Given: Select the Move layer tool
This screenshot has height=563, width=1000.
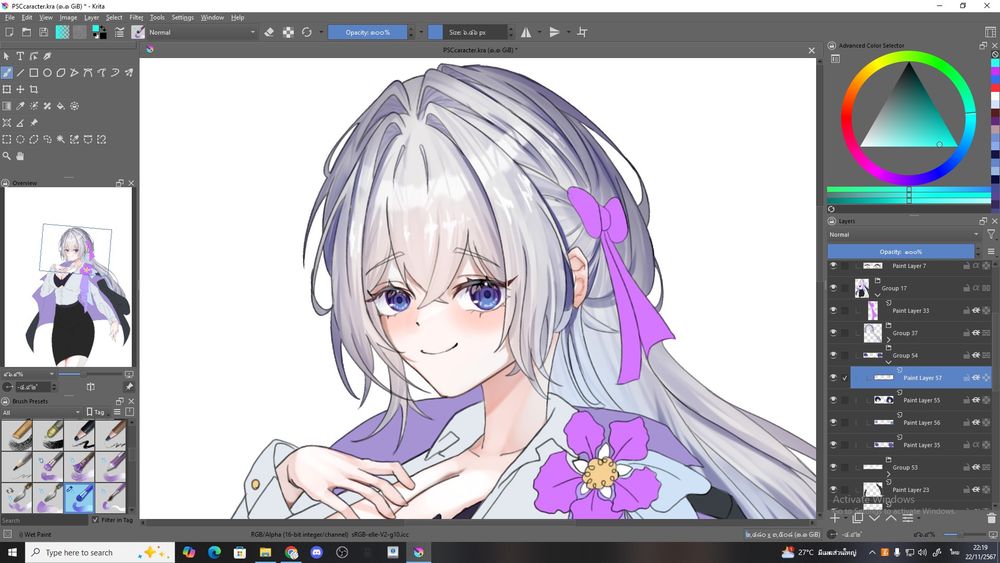Looking at the screenshot, I should 20,89.
